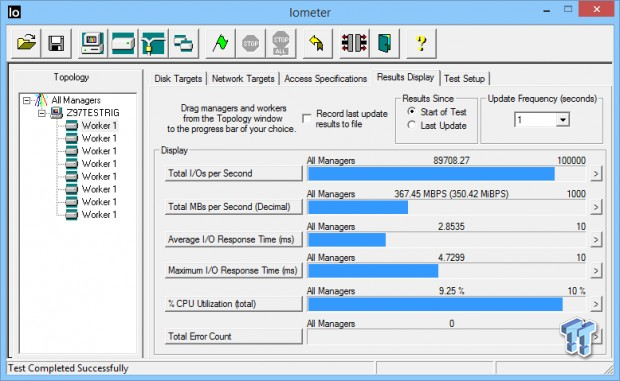
Task: Click the Total I/Os per Second button
Action: [x=233, y=174]
